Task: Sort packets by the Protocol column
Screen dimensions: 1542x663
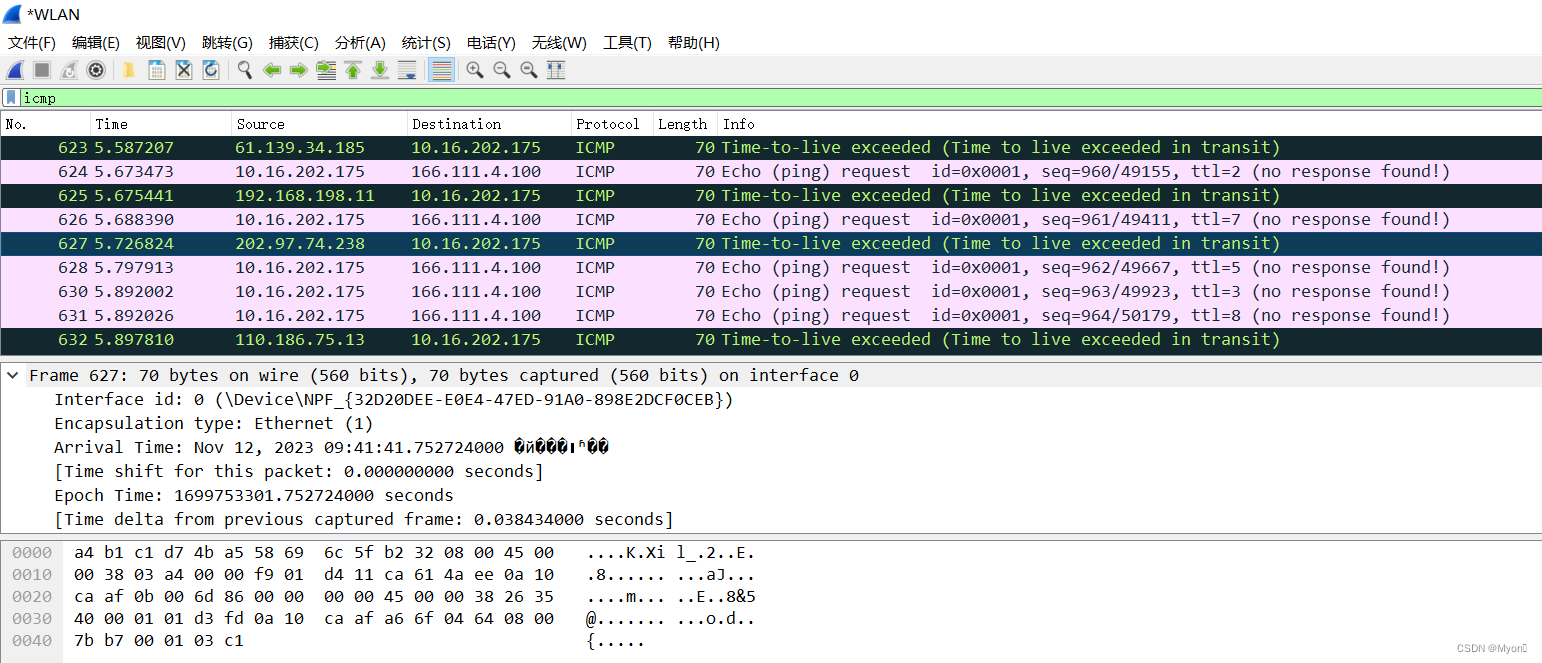Action: (612, 124)
